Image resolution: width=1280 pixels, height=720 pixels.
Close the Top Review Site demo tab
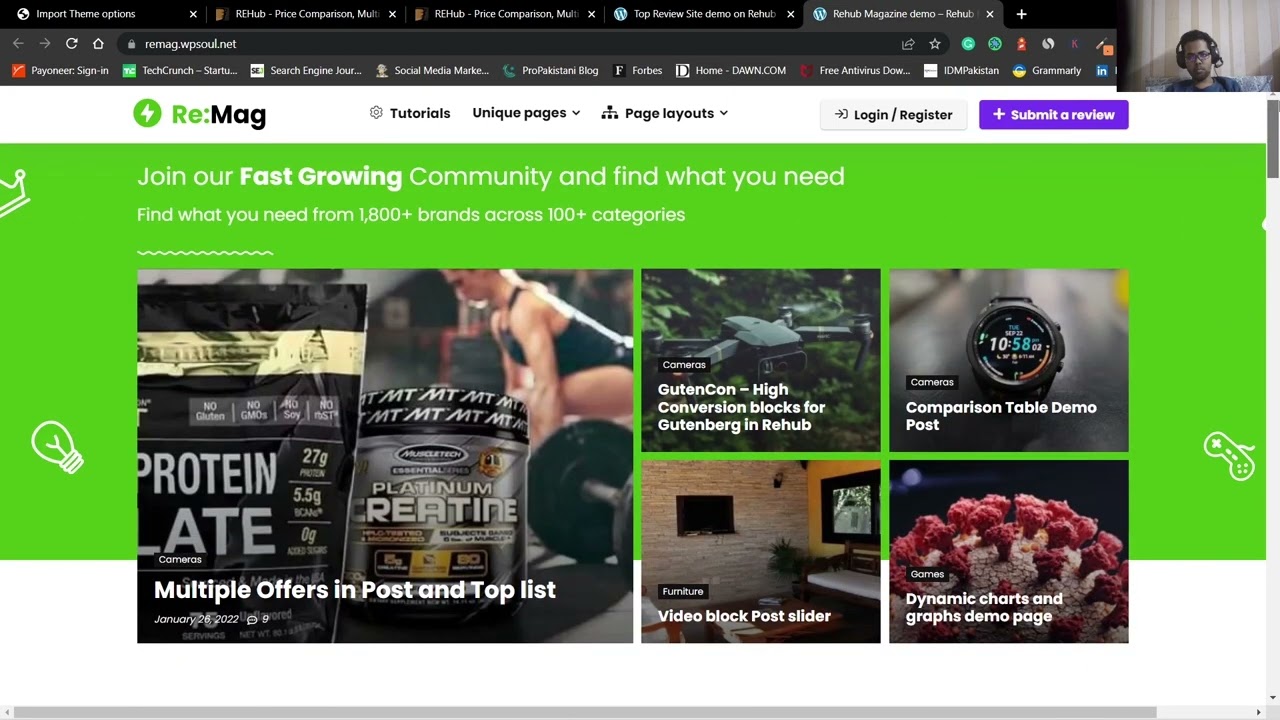coord(790,14)
